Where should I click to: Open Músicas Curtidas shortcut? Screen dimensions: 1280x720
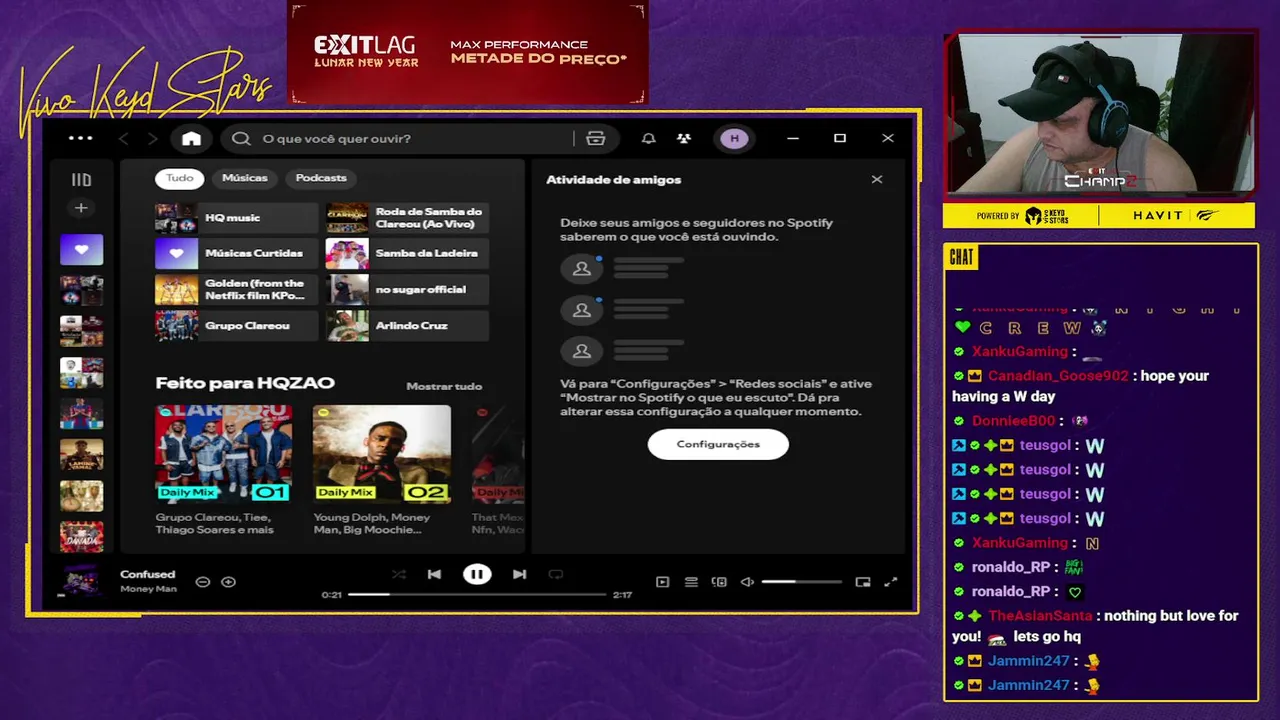pyautogui.click(x=236, y=253)
